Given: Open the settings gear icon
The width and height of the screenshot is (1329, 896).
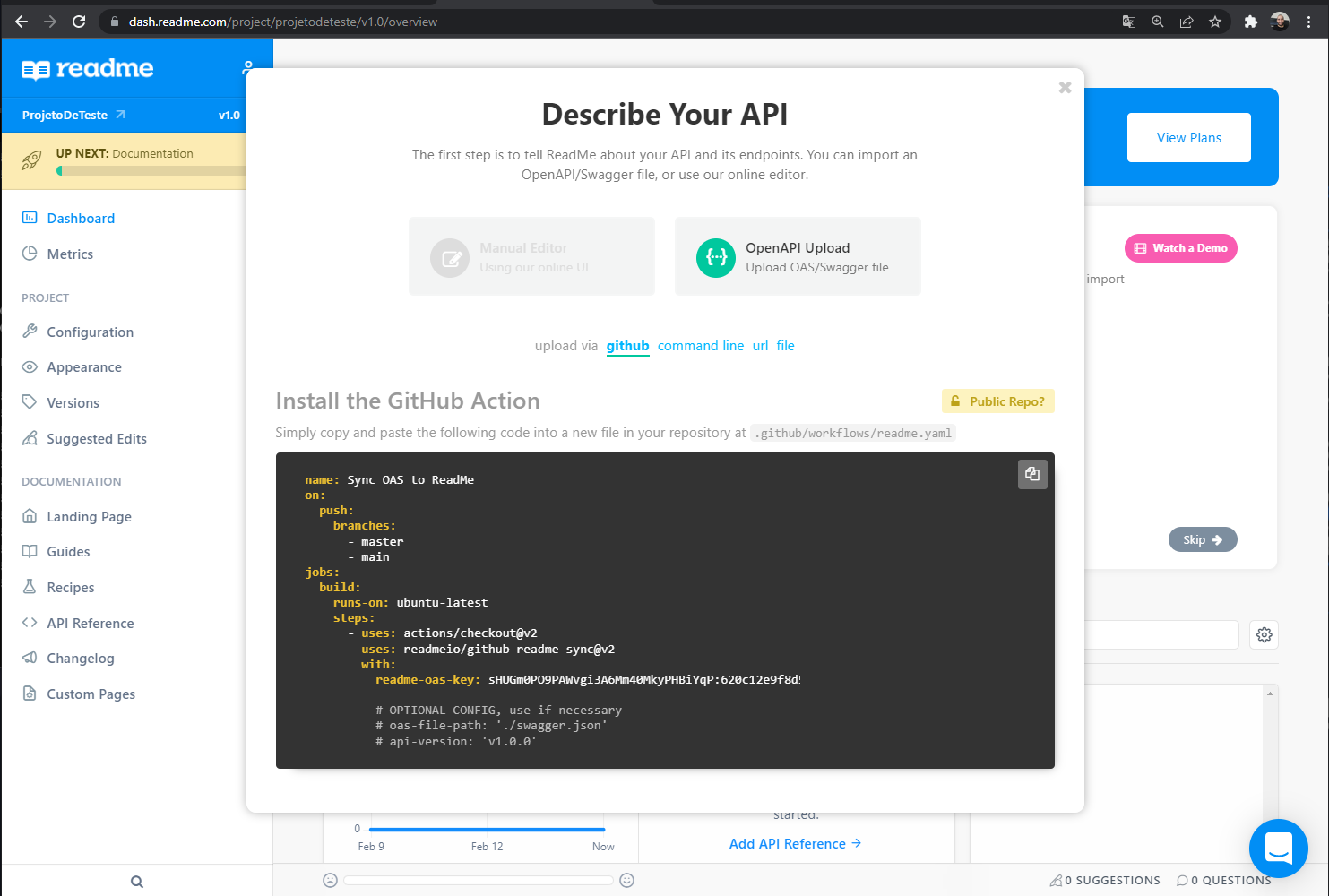Looking at the screenshot, I should pos(1264,635).
